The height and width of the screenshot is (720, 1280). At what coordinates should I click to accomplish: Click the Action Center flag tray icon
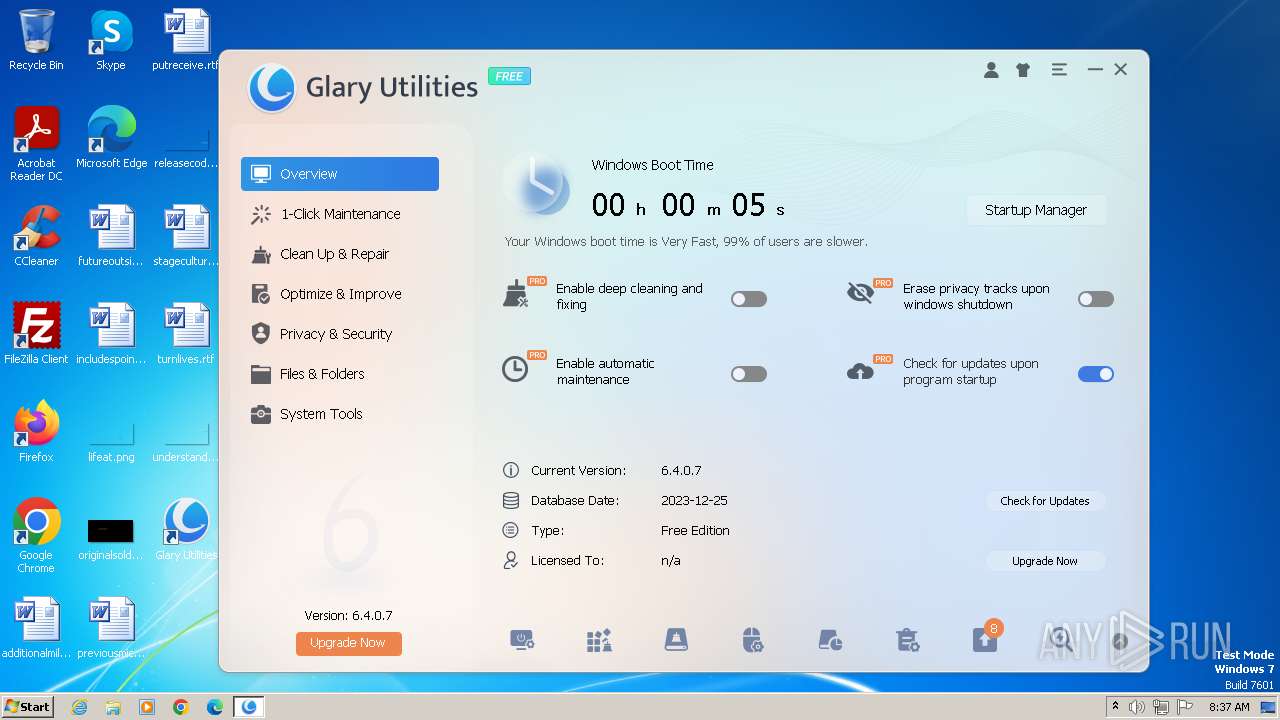[x=1185, y=707]
